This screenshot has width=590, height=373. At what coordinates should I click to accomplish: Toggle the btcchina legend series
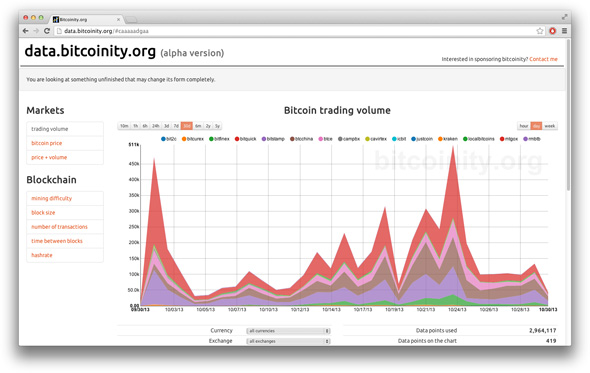(301, 139)
